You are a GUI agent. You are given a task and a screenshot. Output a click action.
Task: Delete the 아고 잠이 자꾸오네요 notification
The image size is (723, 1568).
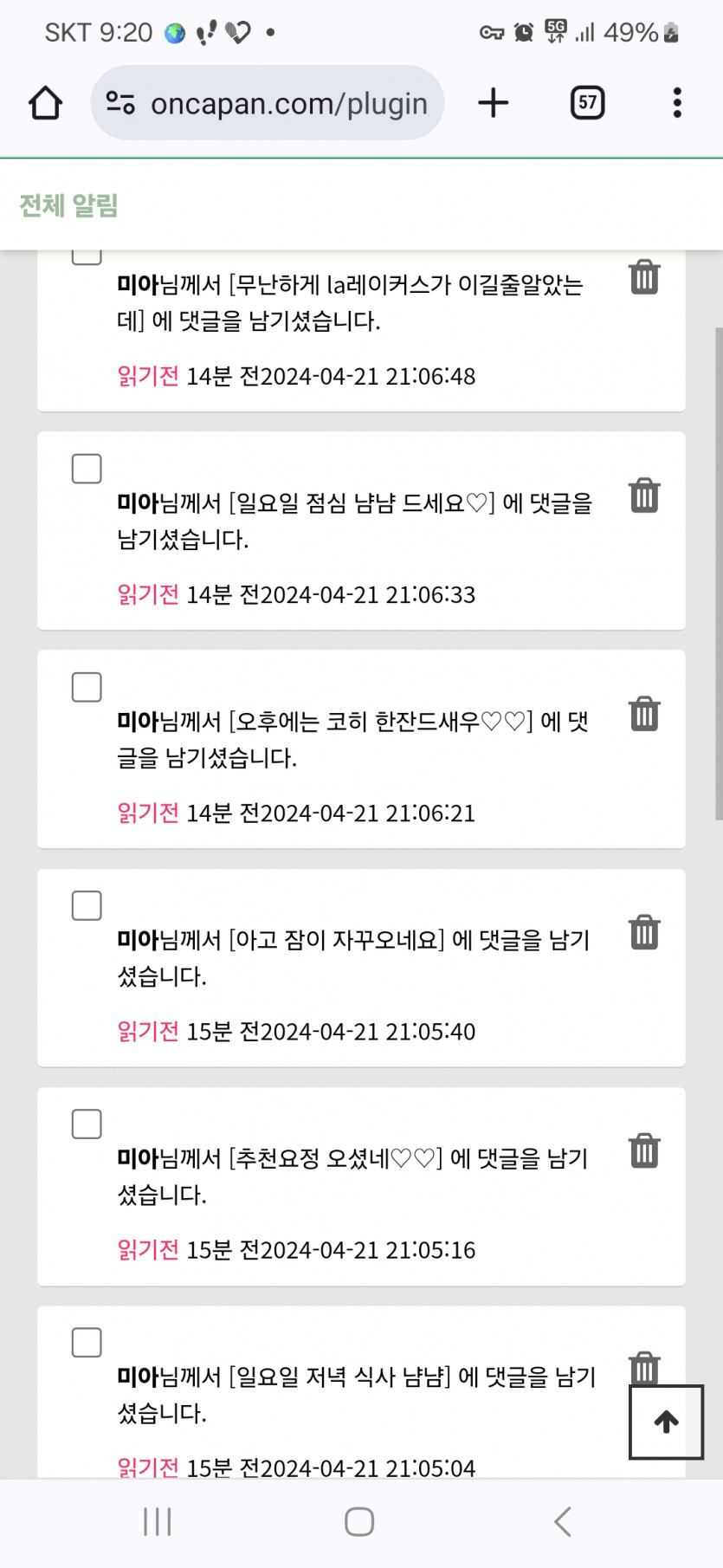pyautogui.click(x=644, y=932)
